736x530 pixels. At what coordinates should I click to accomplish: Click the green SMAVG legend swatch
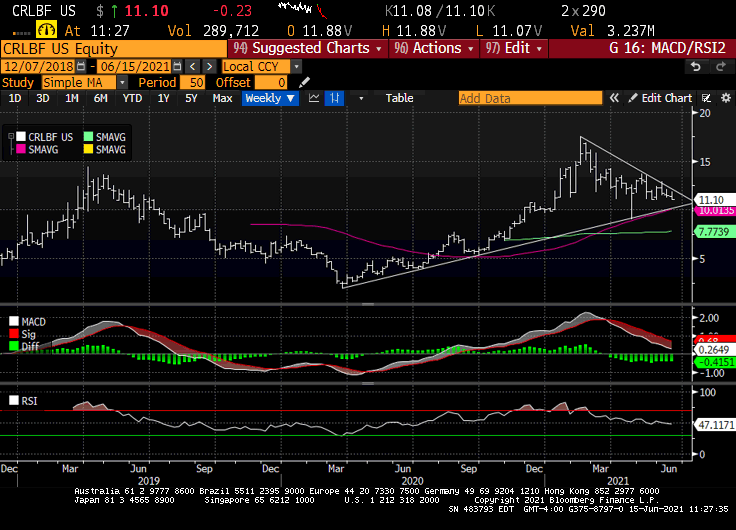[88, 137]
